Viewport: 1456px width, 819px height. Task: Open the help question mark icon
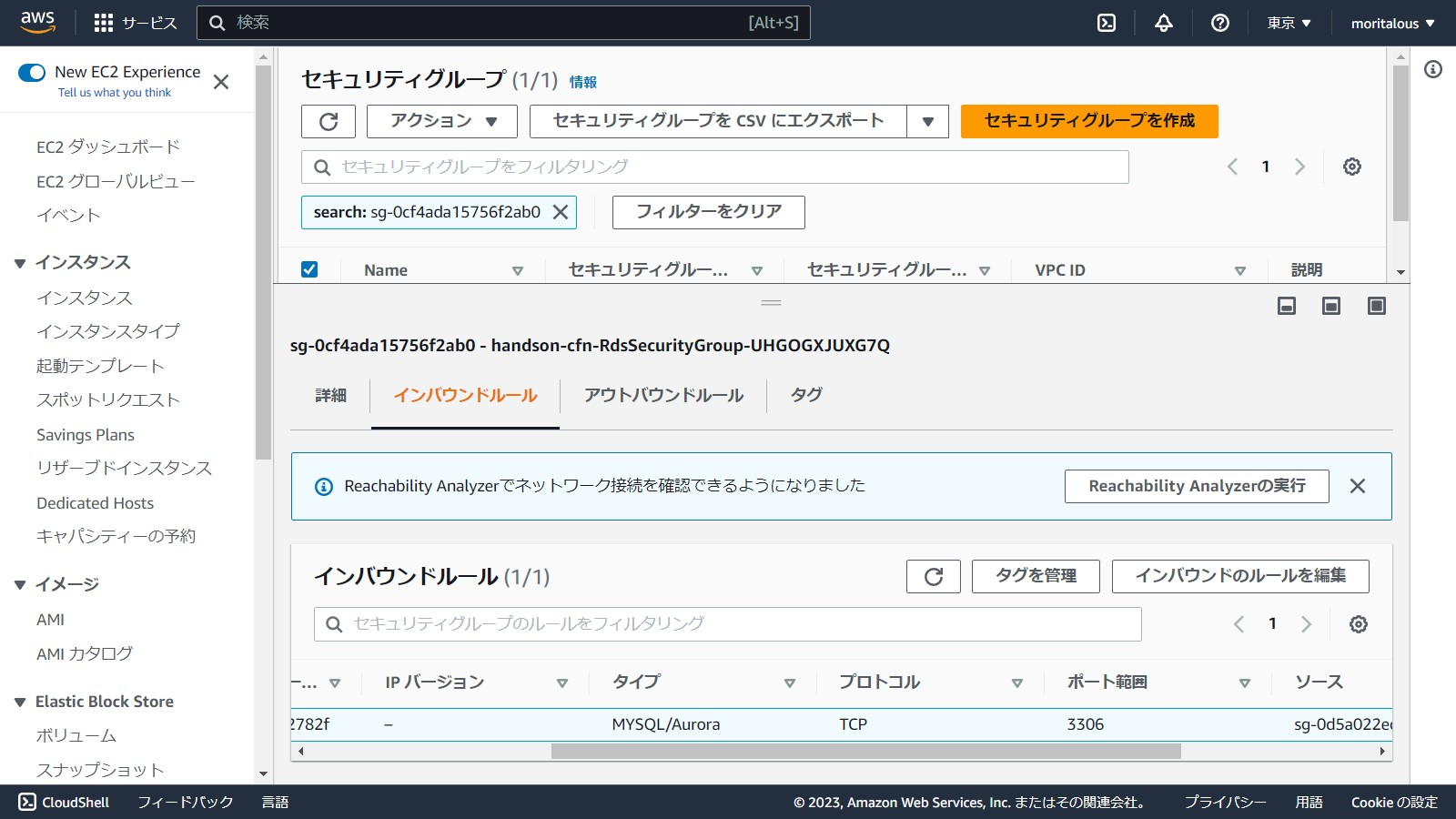coord(1219,23)
